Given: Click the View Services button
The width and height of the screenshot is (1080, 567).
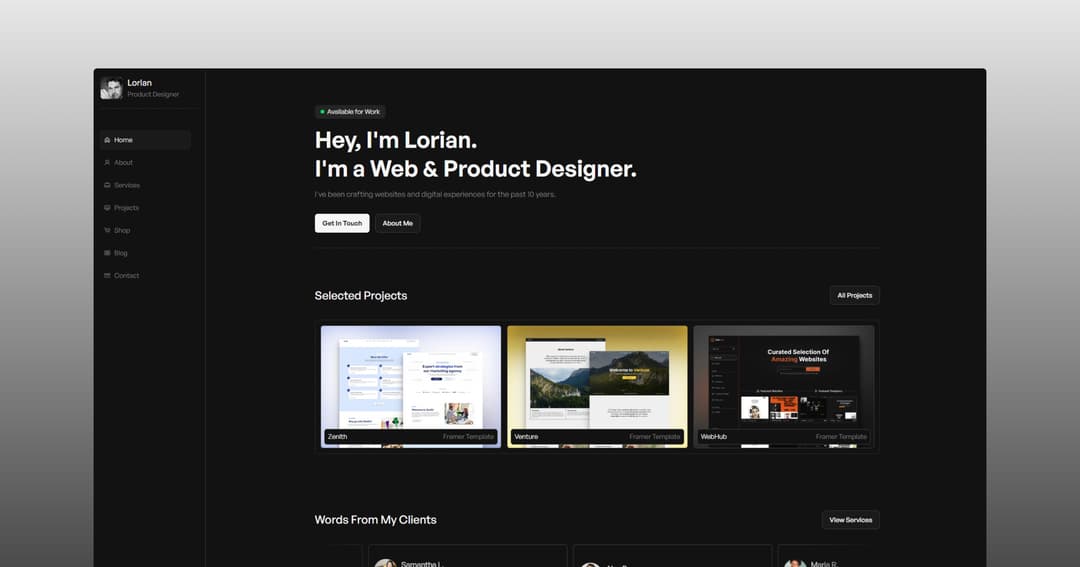Looking at the screenshot, I should (x=850, y=520).
